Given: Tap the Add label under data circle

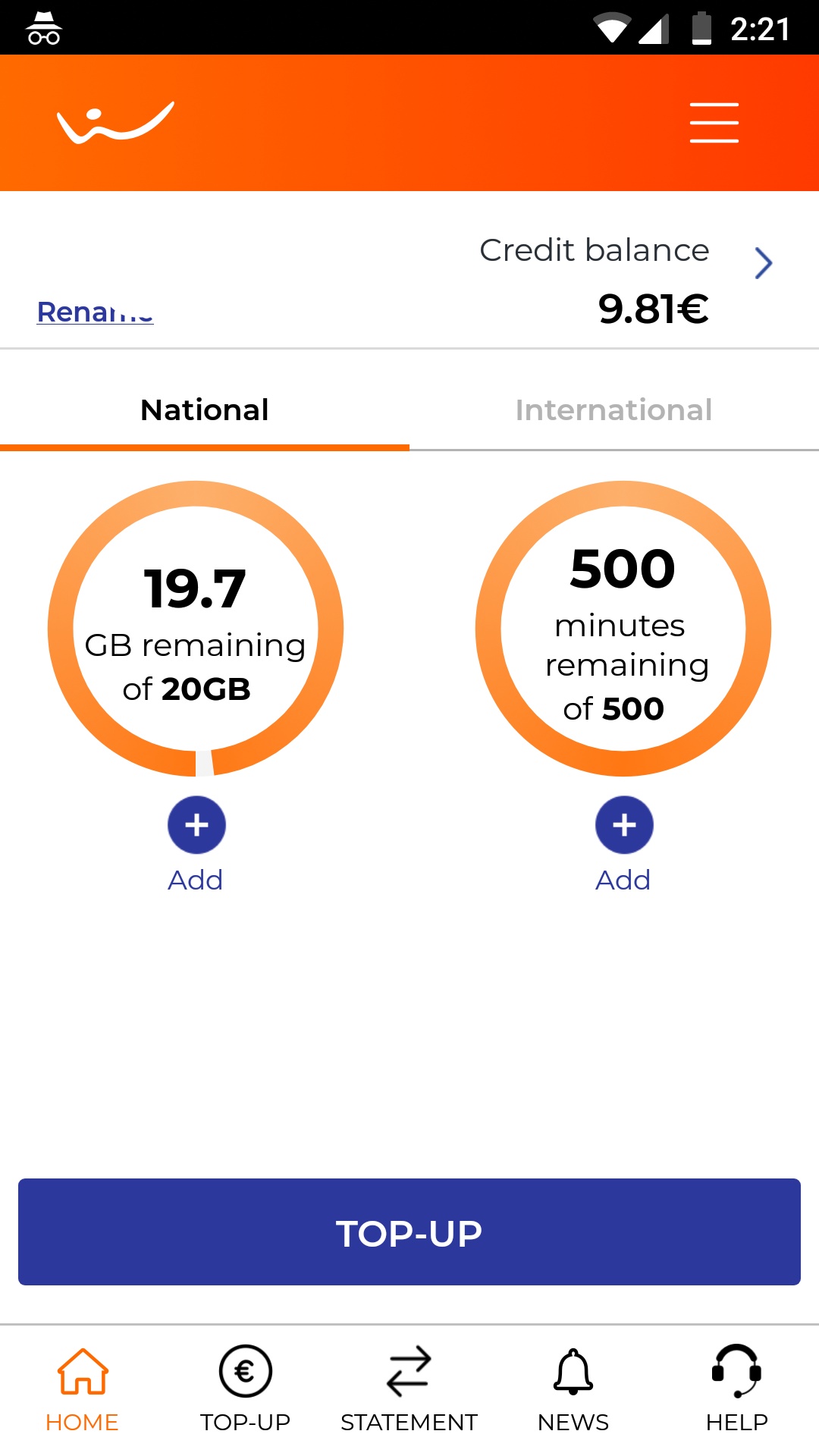Looking at the screenshot, I should pyautogui.click(x=196, y=880).
